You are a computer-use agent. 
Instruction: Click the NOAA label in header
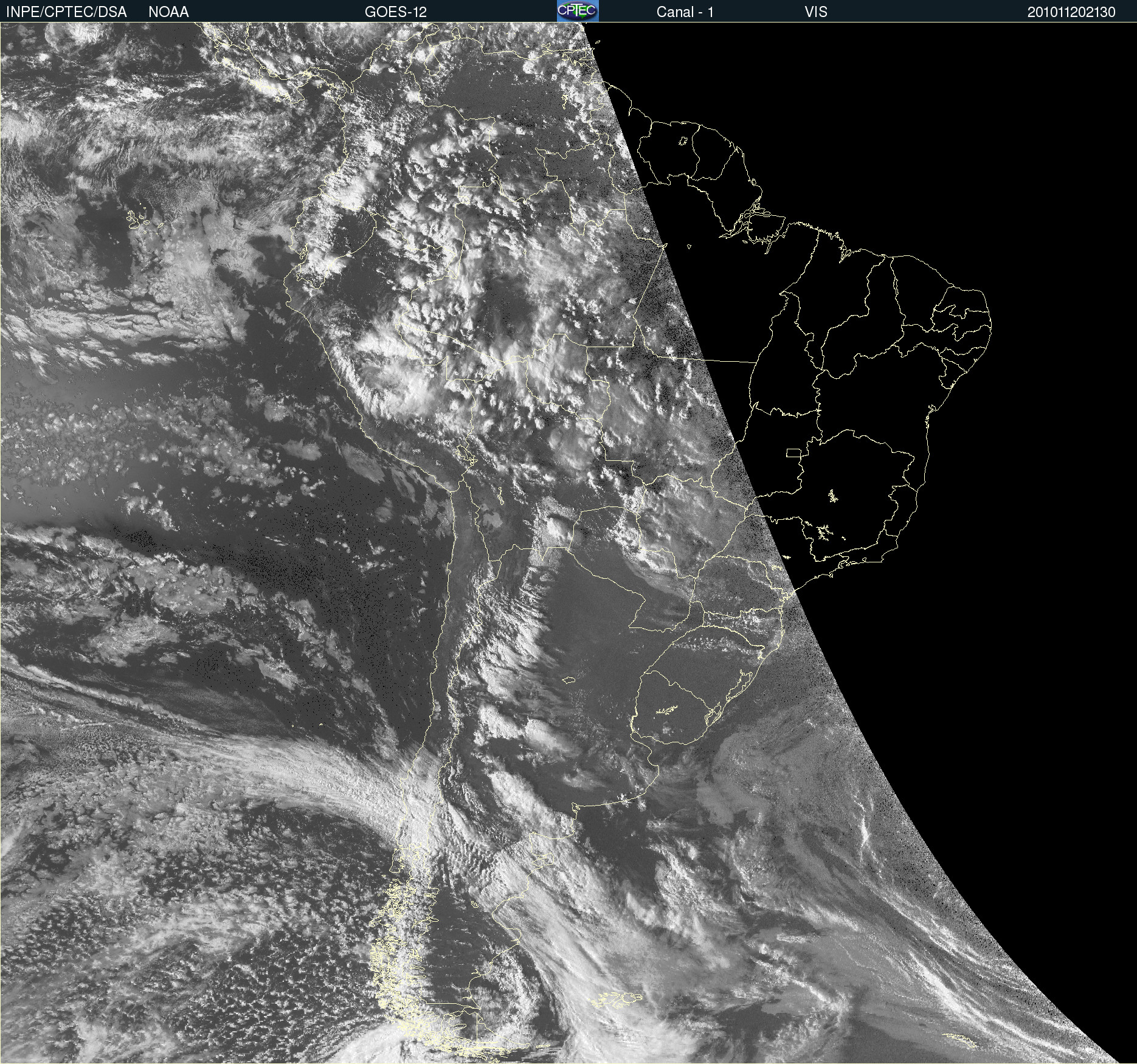click(x=168, y=12)
